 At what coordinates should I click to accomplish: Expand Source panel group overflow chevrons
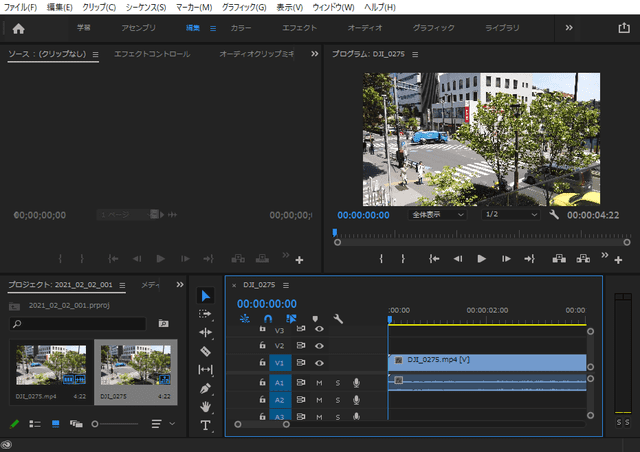coord(315,54)
